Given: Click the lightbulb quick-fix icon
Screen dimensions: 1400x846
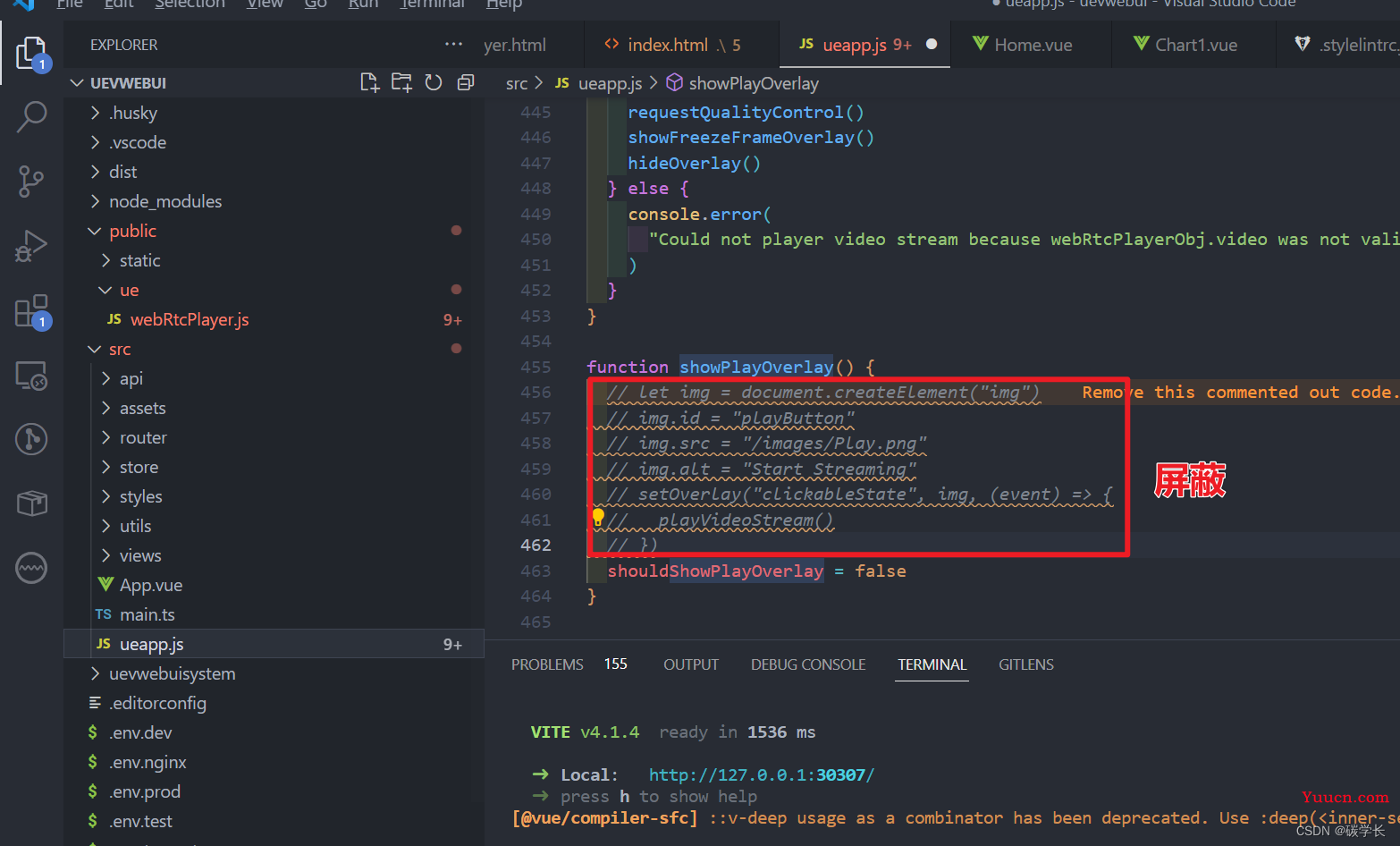Looking at the screenshot, I should coord(598,517).
